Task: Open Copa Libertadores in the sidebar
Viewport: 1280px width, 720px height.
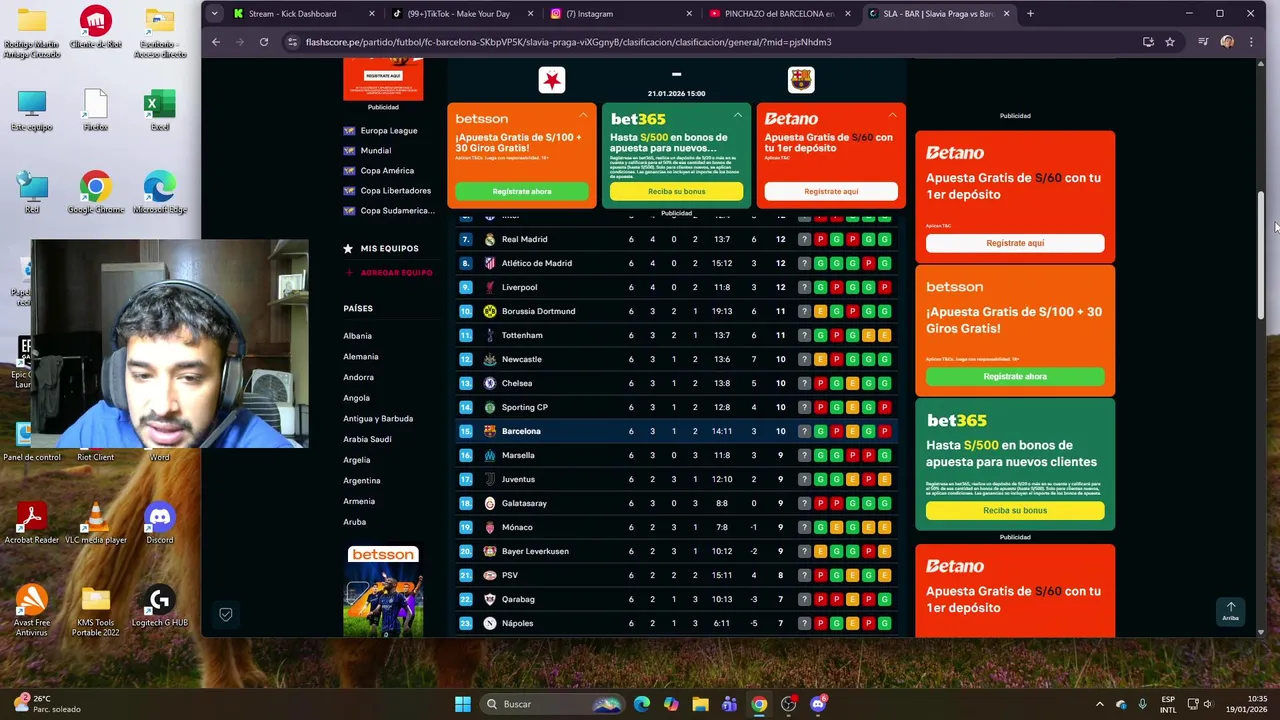Action: pos(396,191)
